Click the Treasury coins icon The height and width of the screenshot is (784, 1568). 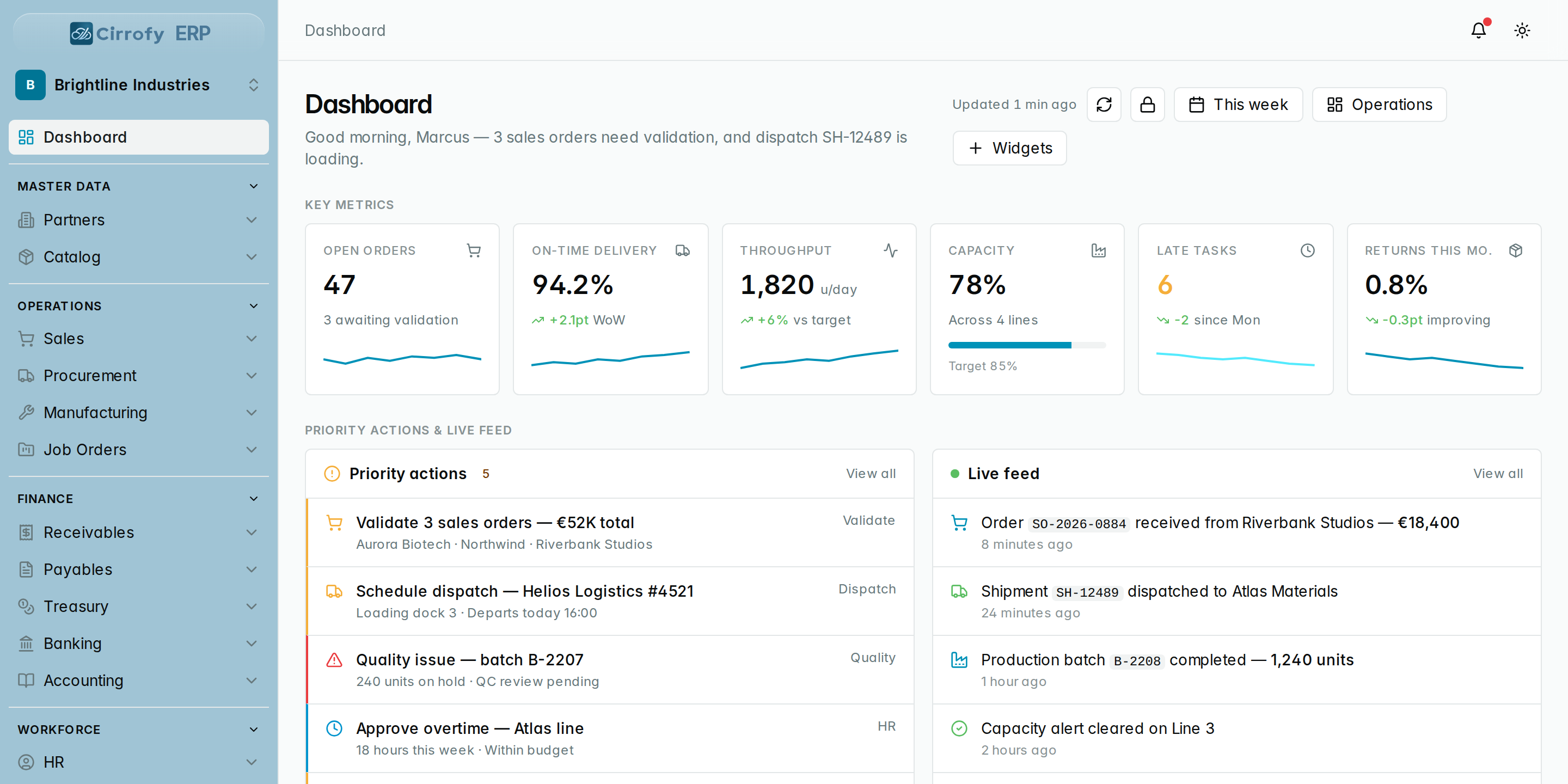click(x=26, y=607)
